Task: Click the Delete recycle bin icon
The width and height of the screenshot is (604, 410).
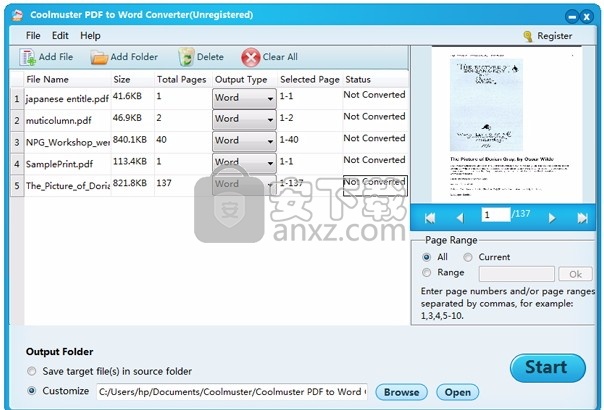Action: pos(186,57)
